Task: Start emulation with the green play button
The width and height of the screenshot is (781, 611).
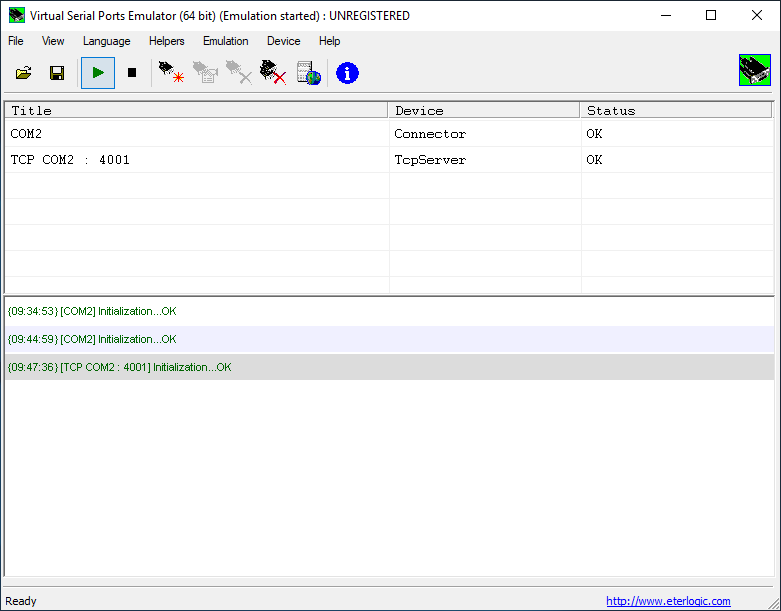Action: (x=98, y=73)
